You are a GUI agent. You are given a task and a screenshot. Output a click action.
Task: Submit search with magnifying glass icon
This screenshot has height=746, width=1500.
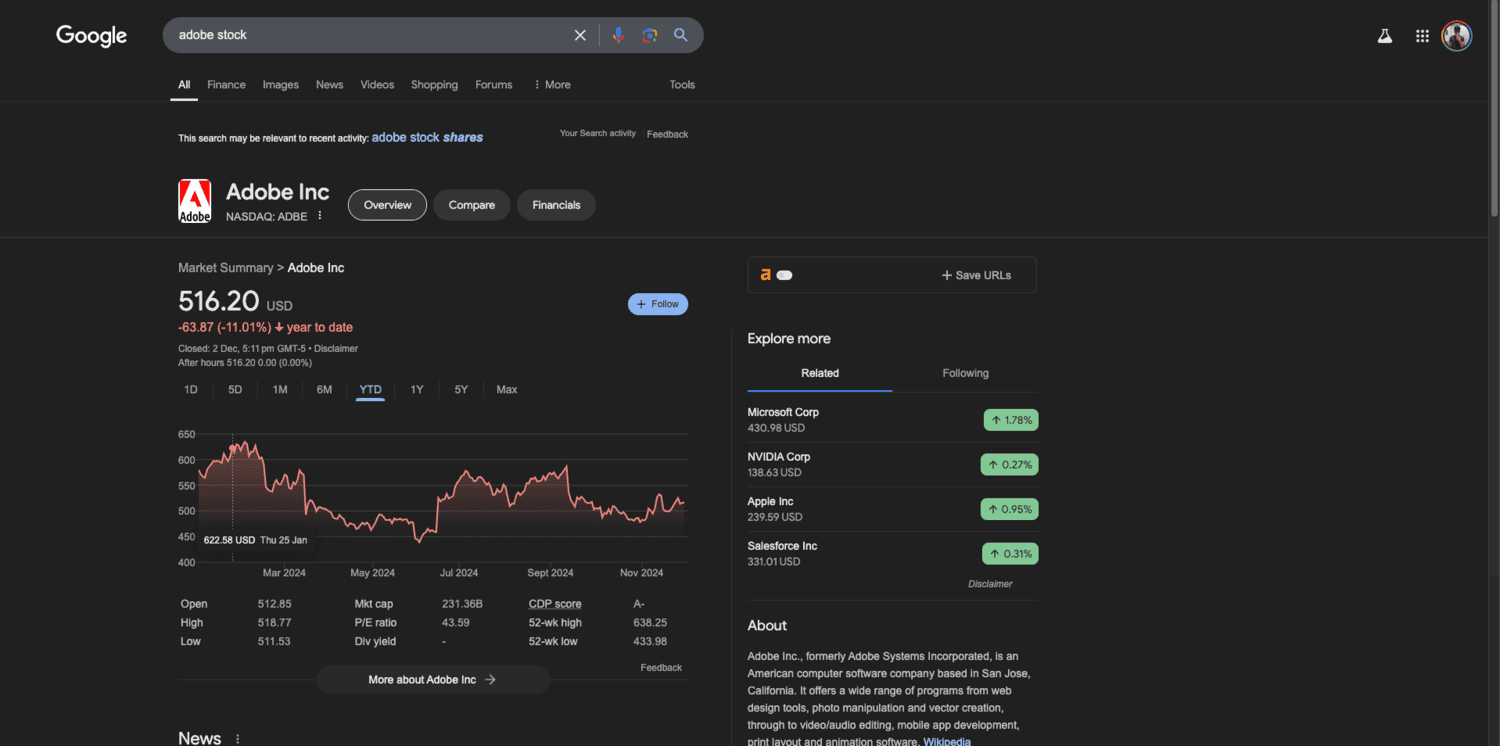[x=681, y=35]
